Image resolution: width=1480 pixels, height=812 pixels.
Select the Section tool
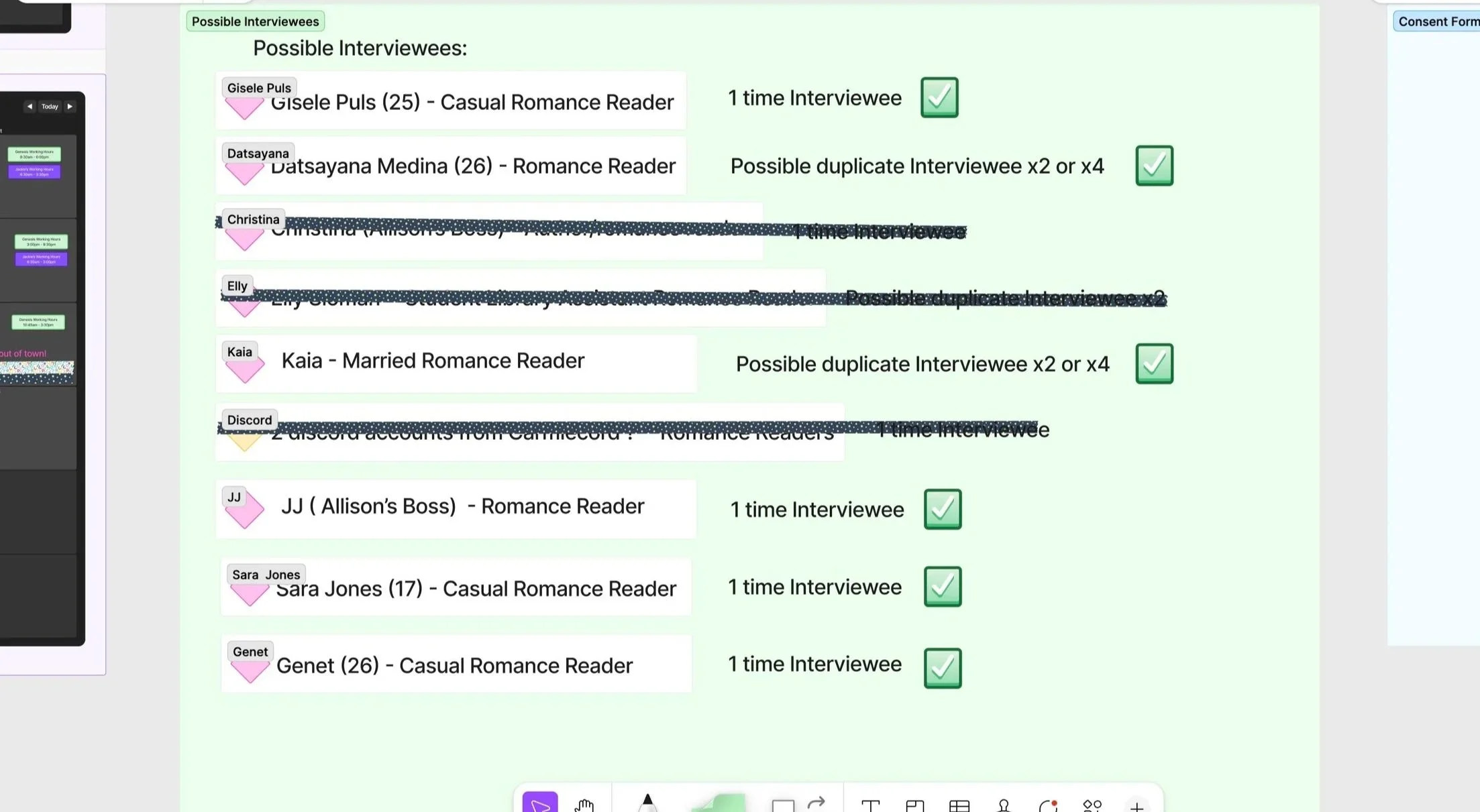coord(914,805)
